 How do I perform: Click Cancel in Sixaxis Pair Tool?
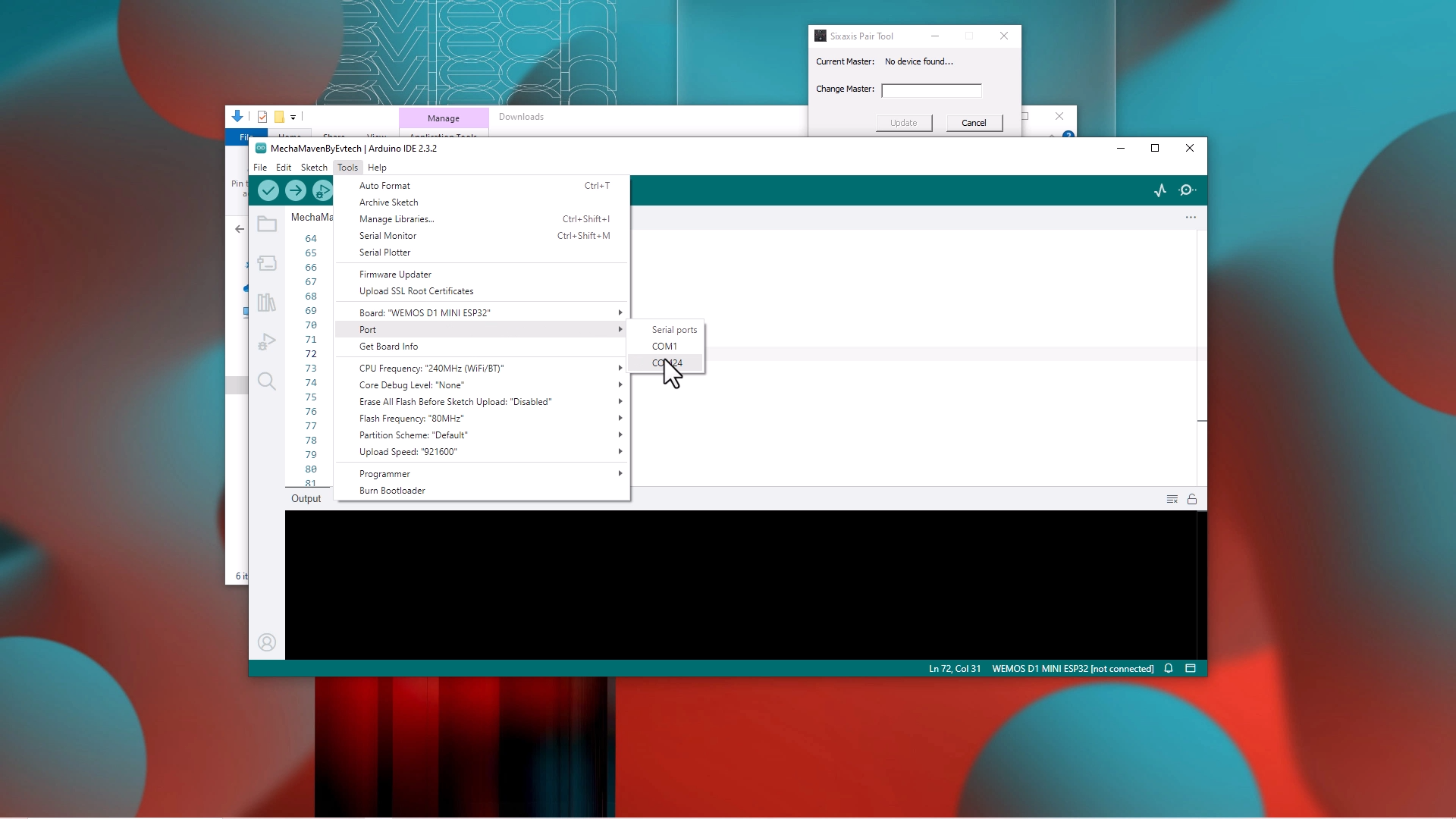(x=974, y=123)
